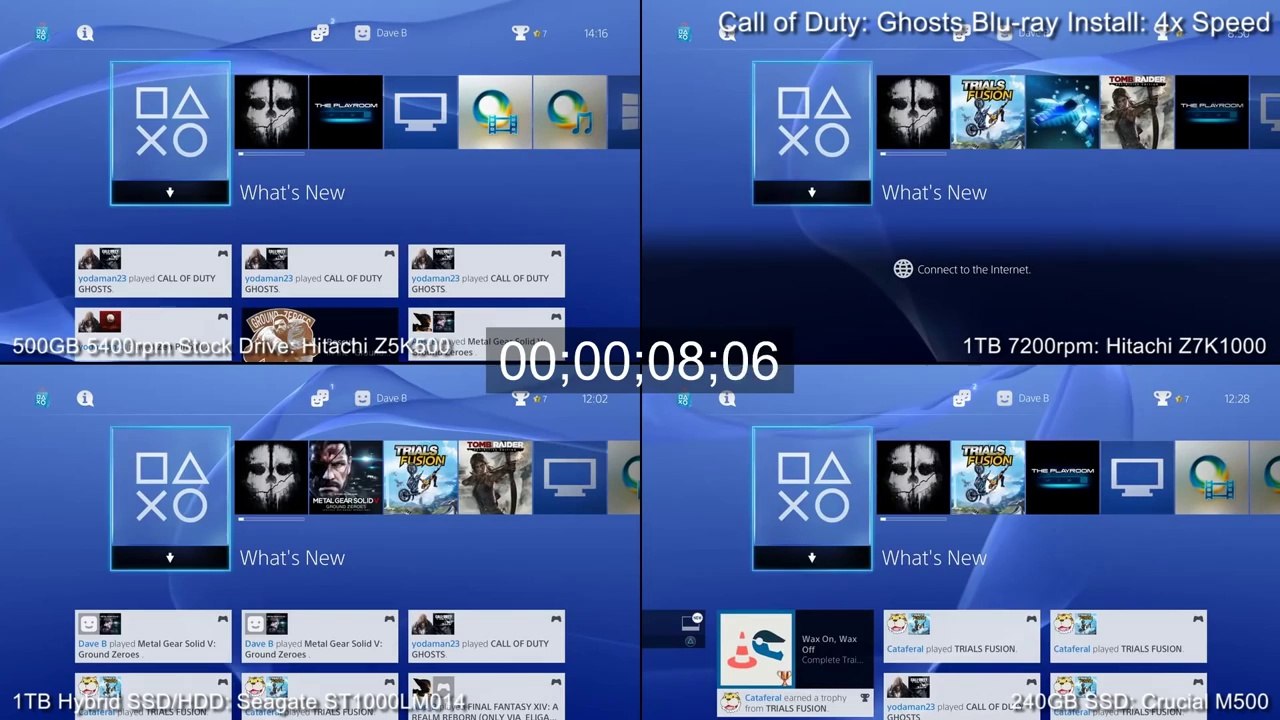Open Music Unlimited tile on Z5K500 screen

(x=570, y=112)
